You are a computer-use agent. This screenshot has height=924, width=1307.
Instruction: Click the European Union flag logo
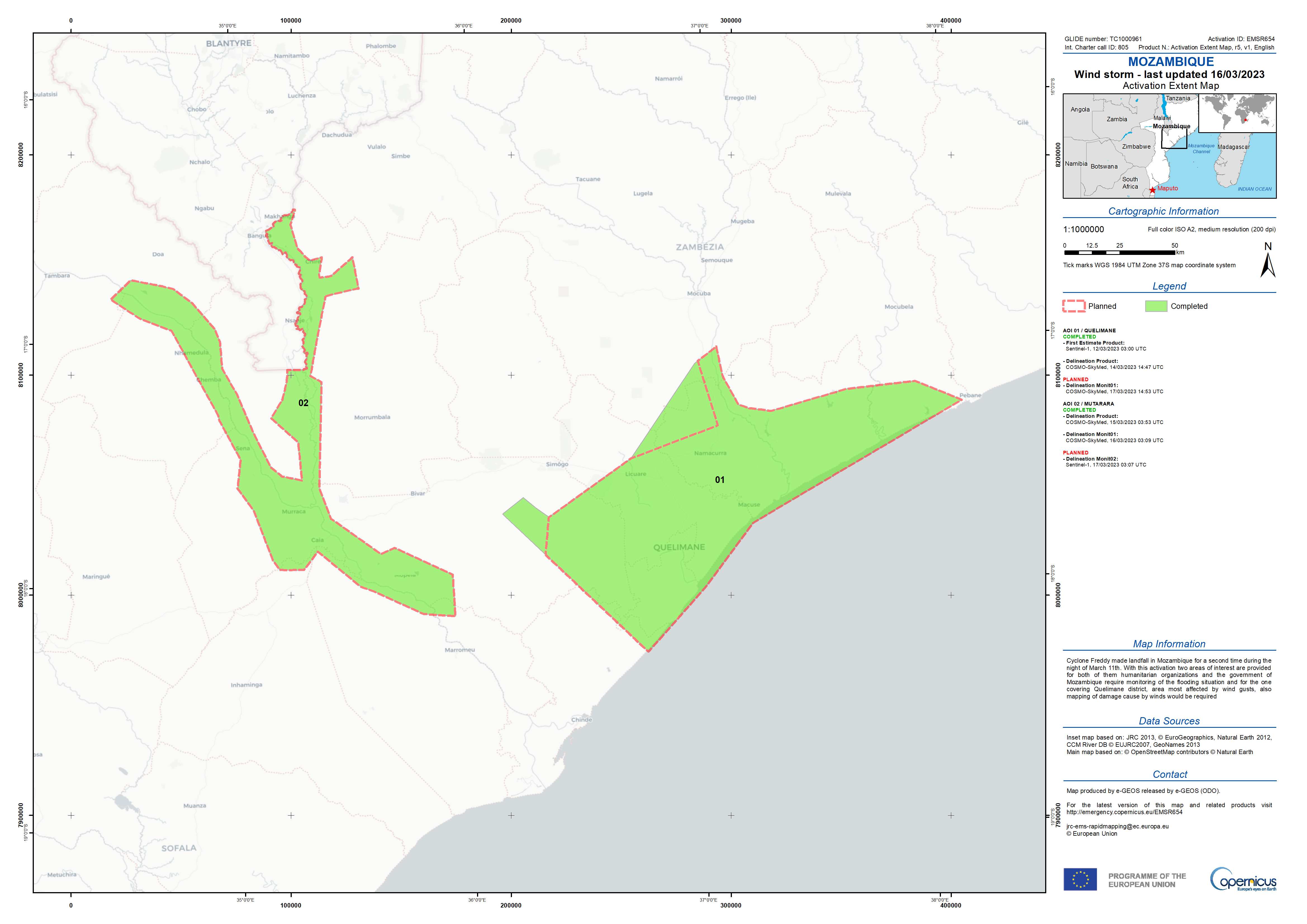pos(1080,880)
